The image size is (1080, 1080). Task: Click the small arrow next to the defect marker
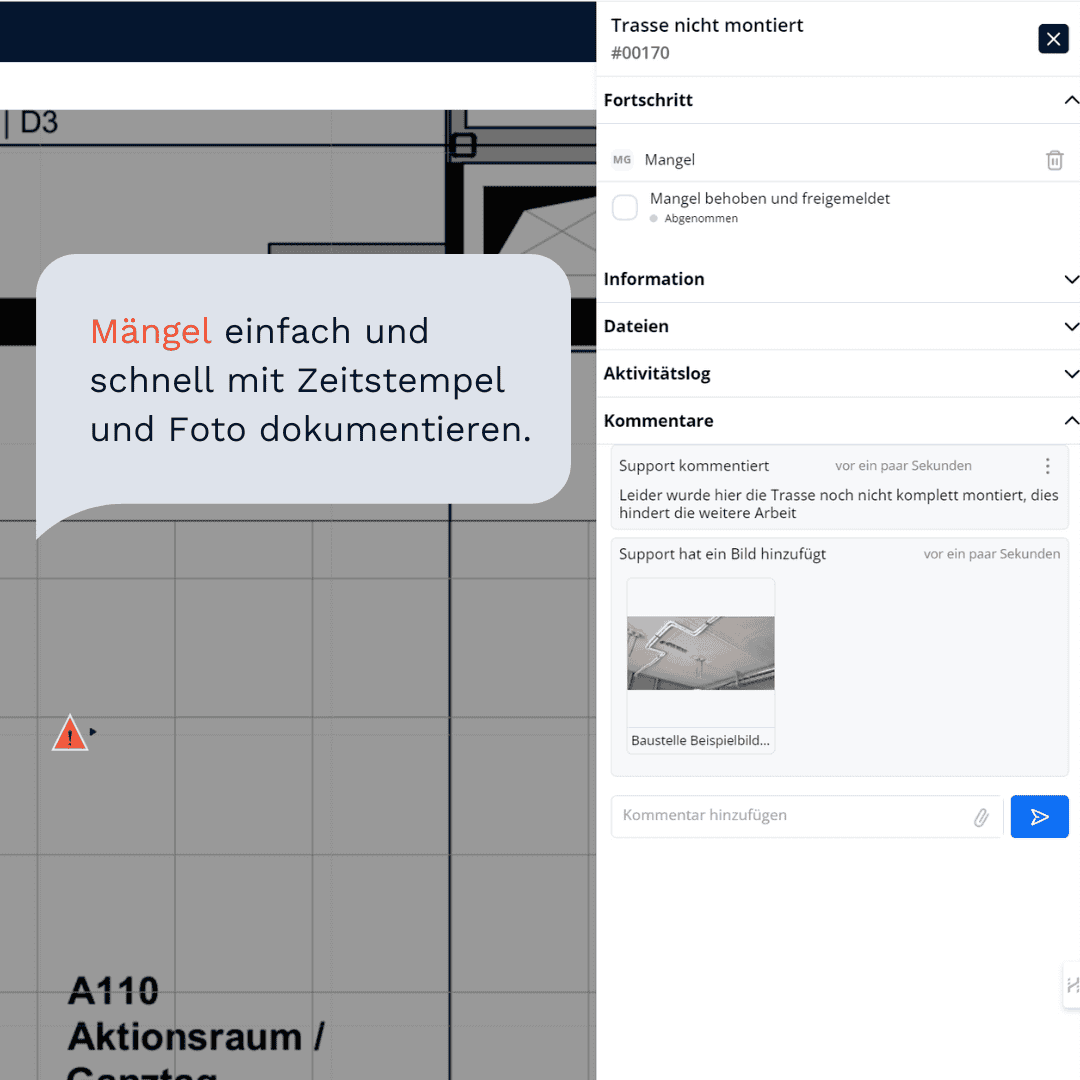tap(93, 732)
